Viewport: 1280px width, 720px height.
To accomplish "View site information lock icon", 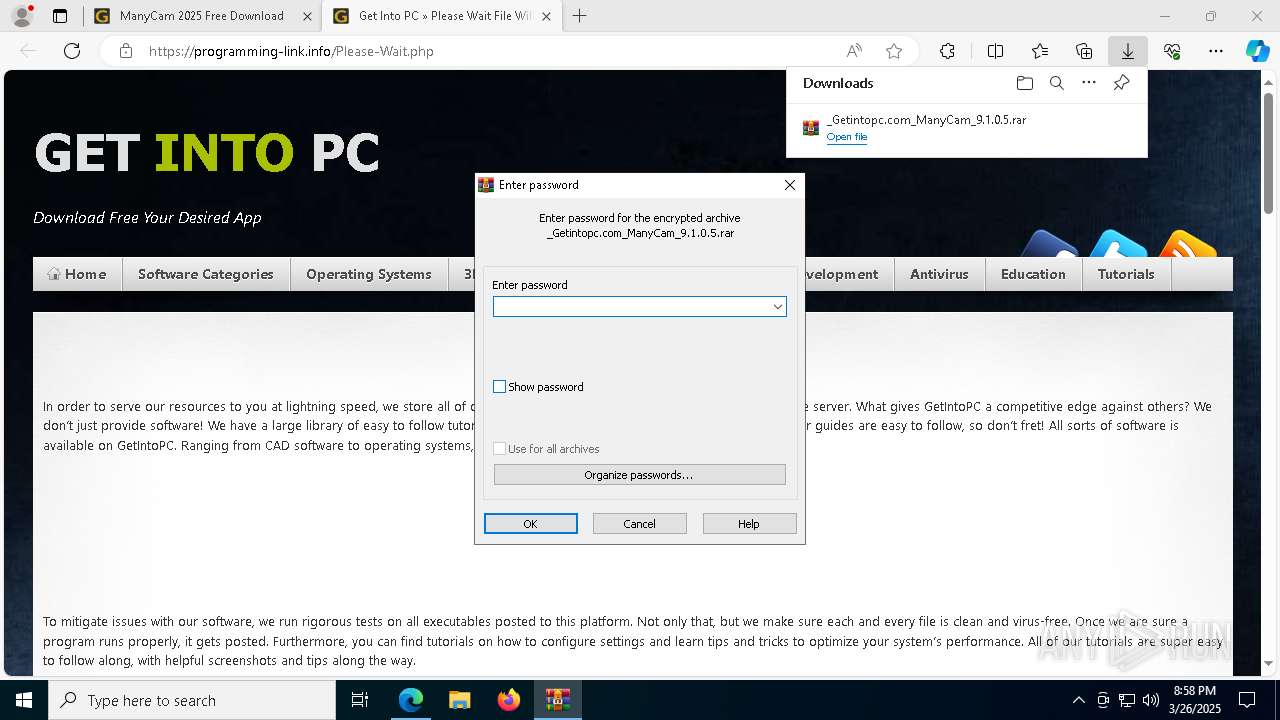I will 126,51.
